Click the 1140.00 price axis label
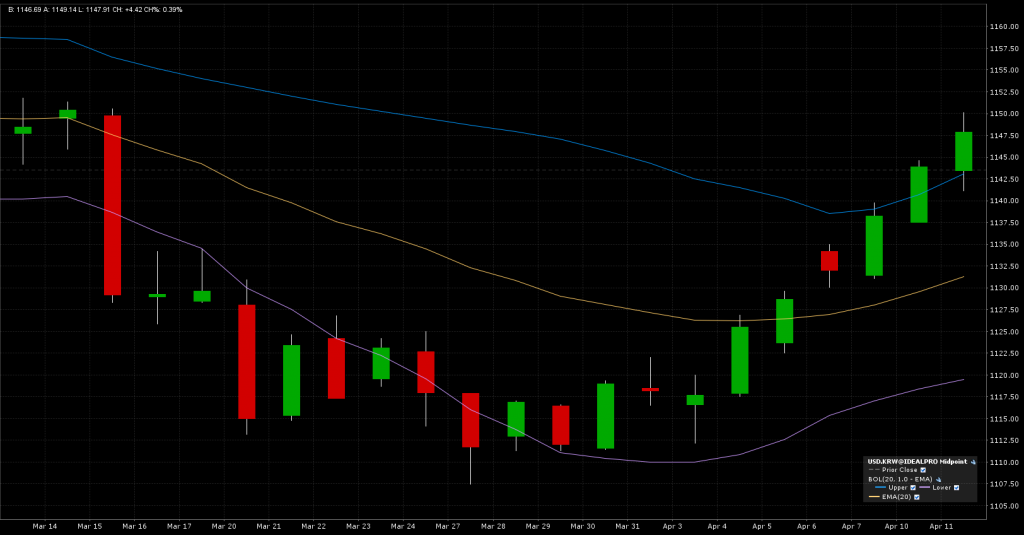 1004,201
